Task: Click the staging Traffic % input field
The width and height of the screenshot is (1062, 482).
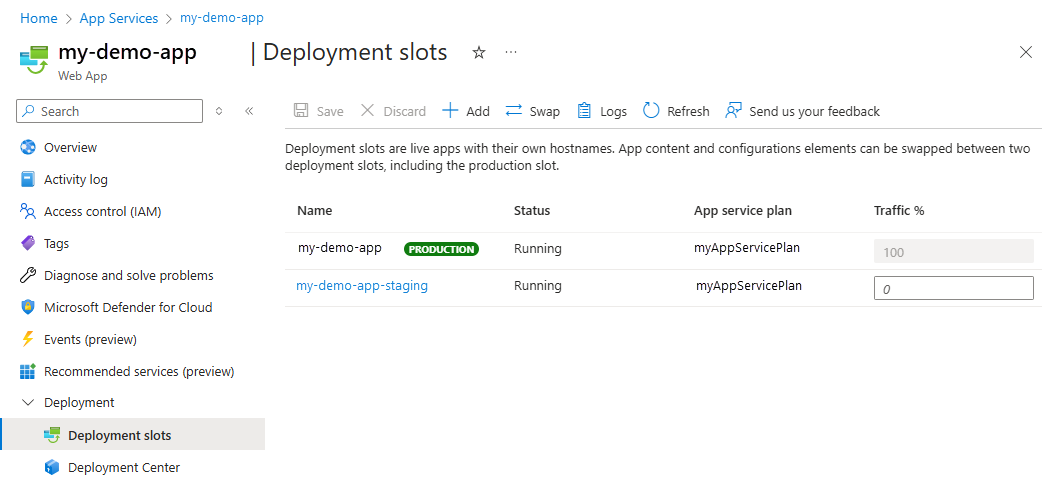Action: pyautogui.click(x=953, y=288)
